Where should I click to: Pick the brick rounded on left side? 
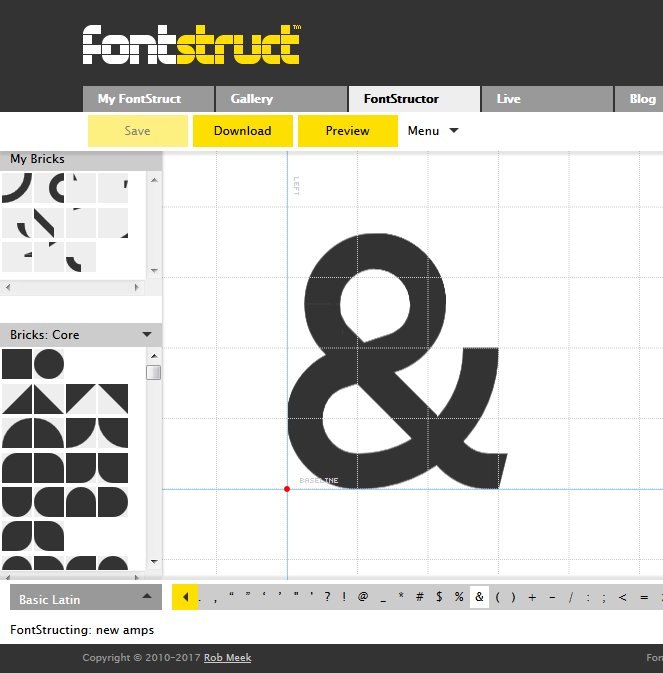[x=49, y=502]
